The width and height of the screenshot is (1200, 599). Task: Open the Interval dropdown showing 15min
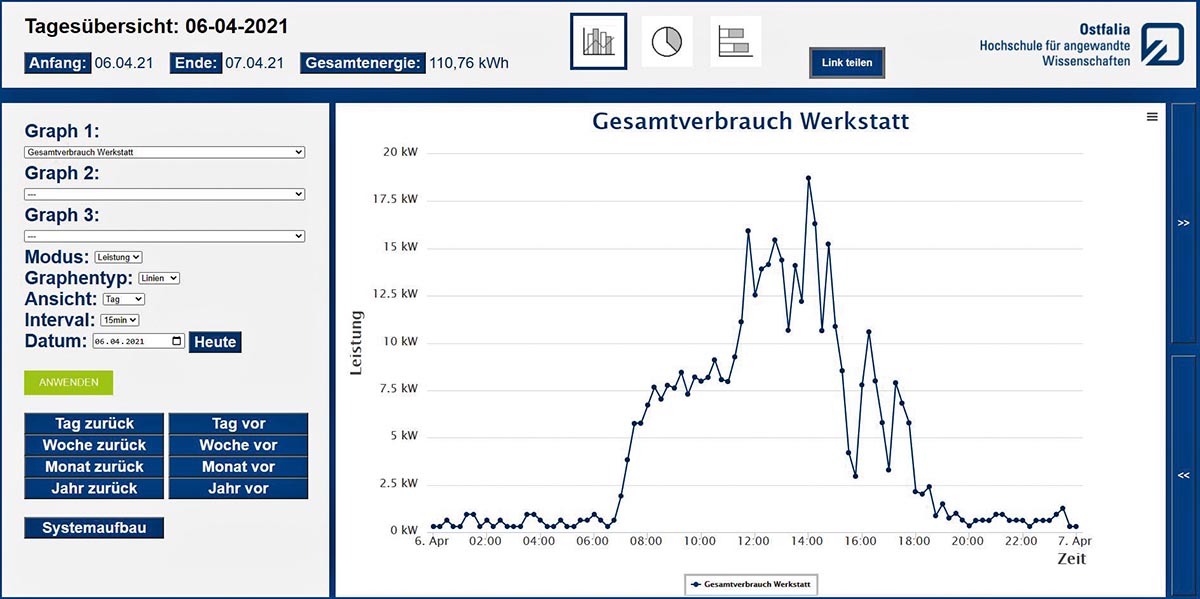pyautogui.click(x=119, y=320)
